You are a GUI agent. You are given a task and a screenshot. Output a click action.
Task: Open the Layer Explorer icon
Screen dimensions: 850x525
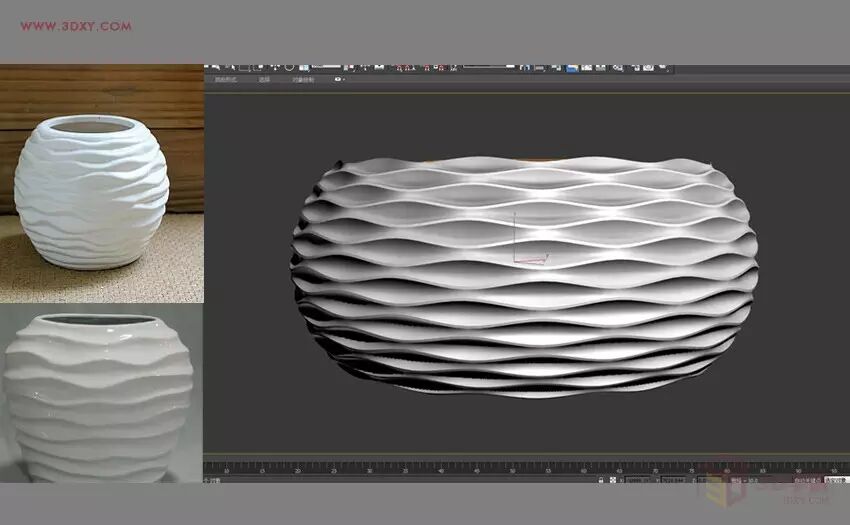[556, 67]
